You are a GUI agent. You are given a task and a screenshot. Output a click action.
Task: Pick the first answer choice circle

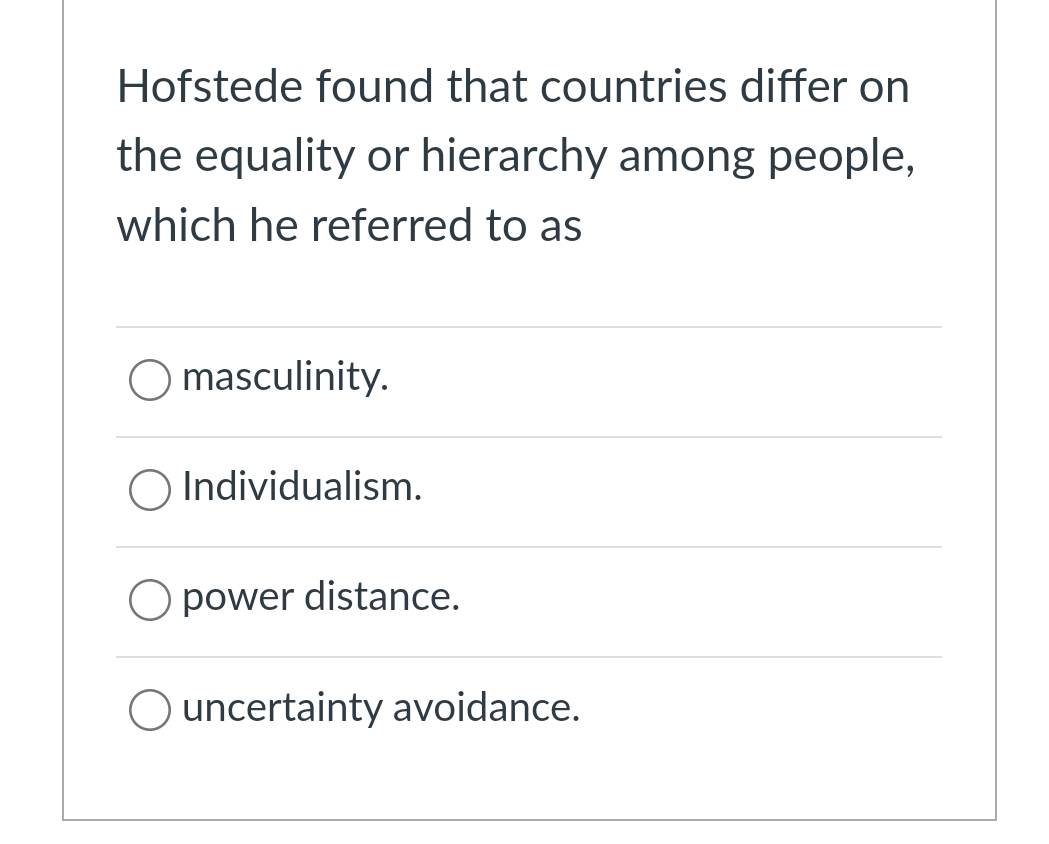pos(149,380)
